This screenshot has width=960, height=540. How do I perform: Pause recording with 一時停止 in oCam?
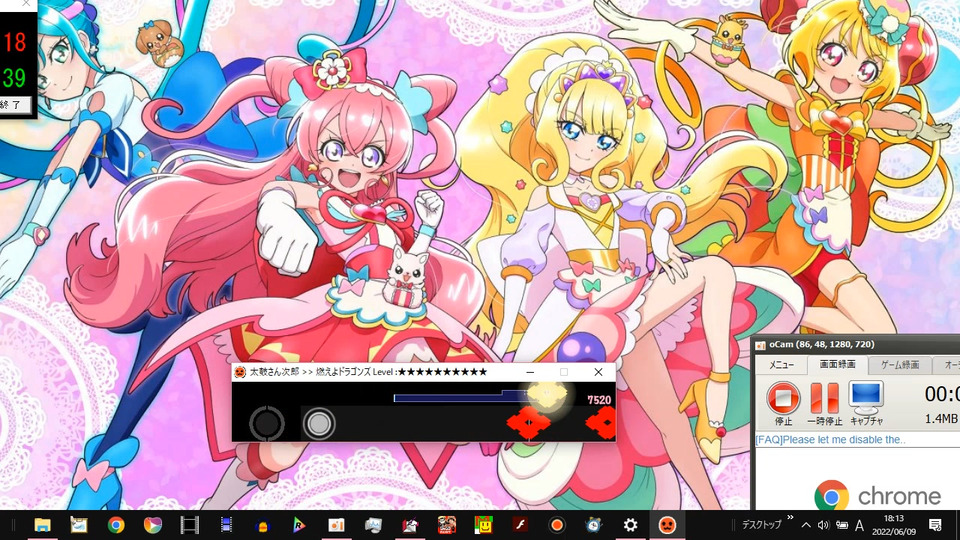click(x=824, y=403)
